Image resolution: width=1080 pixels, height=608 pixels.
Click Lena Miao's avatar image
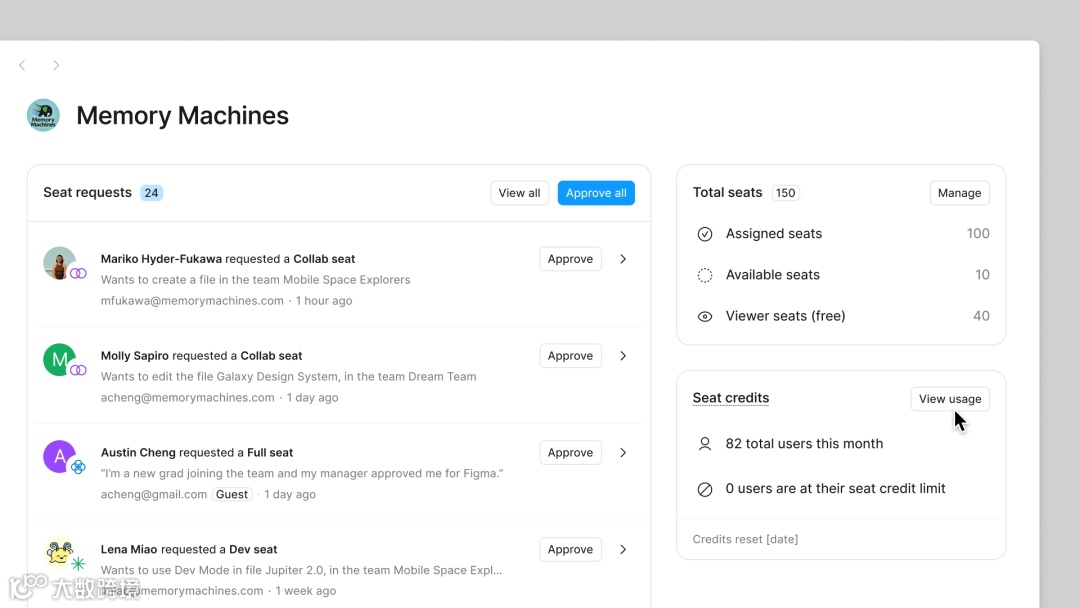[60, 554]
